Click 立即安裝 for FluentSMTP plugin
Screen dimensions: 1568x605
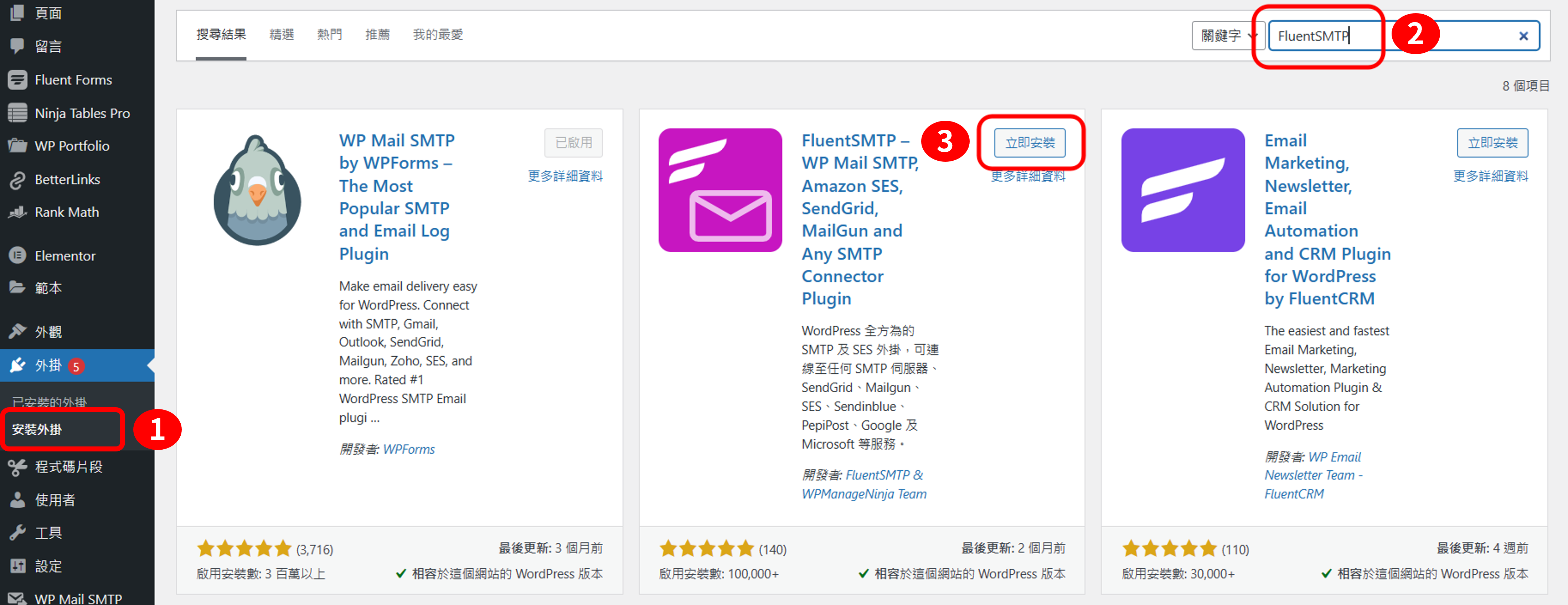point(1030,143)
